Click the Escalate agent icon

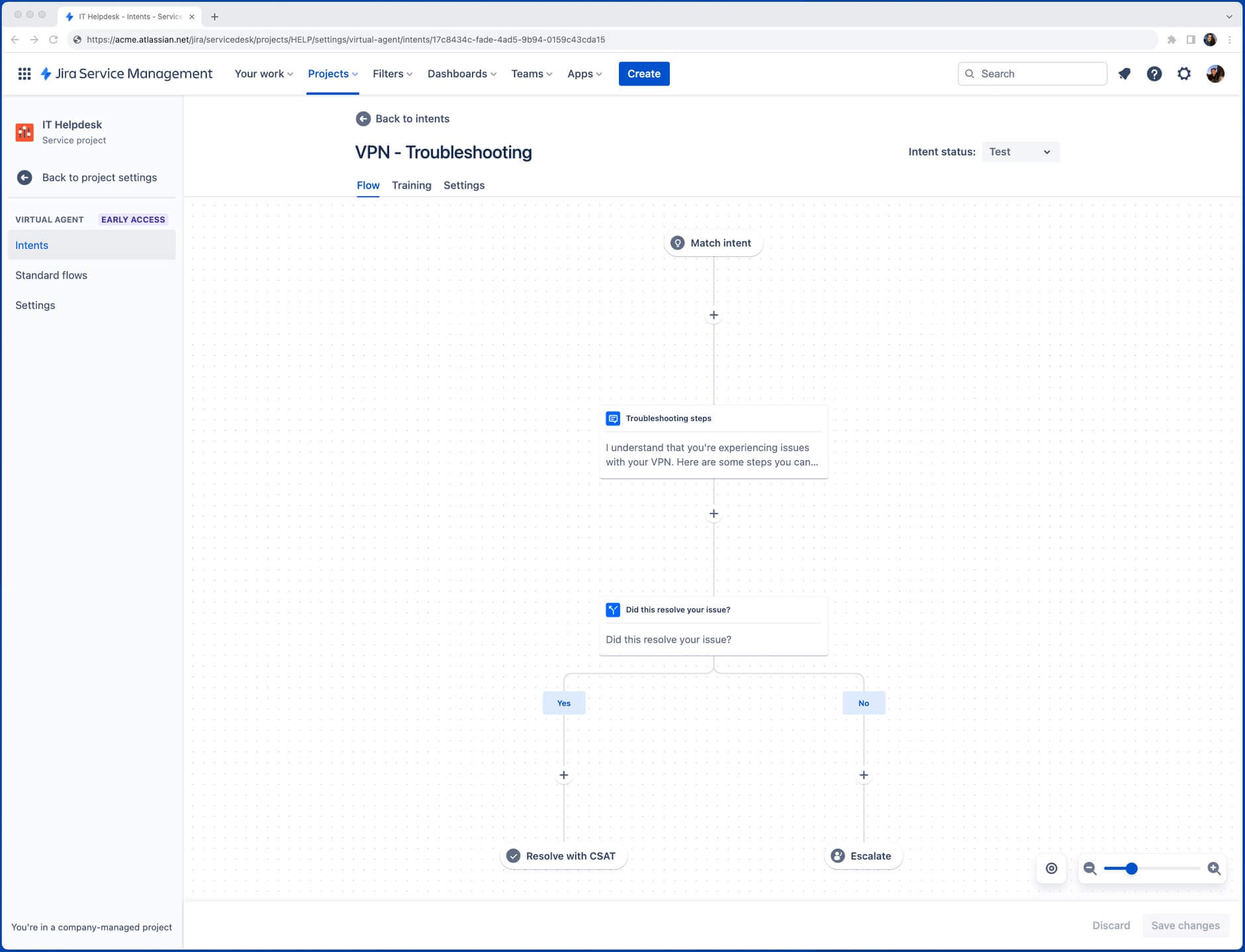point(838,855)
